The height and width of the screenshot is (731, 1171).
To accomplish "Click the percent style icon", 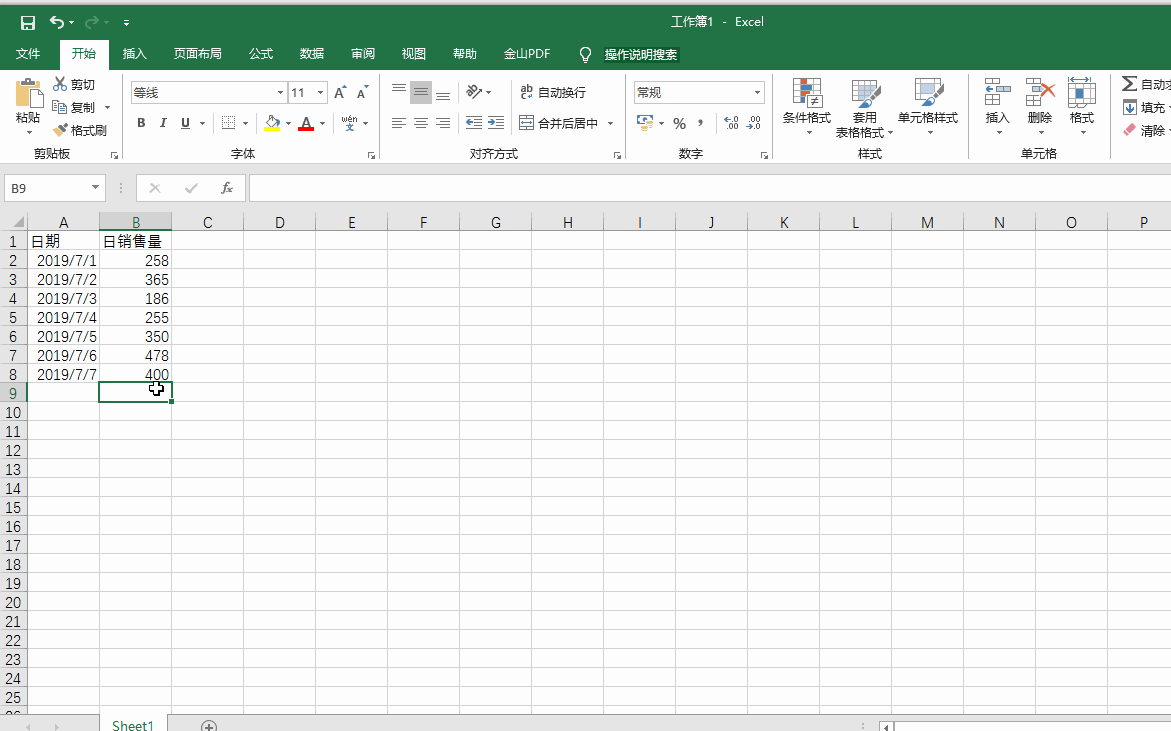I will [x=679, y=123].
